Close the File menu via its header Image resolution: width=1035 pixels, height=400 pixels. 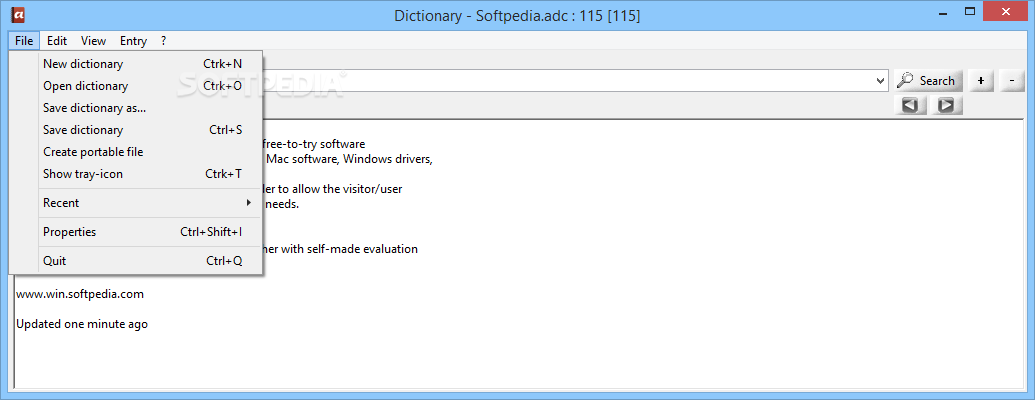[24, 41]
